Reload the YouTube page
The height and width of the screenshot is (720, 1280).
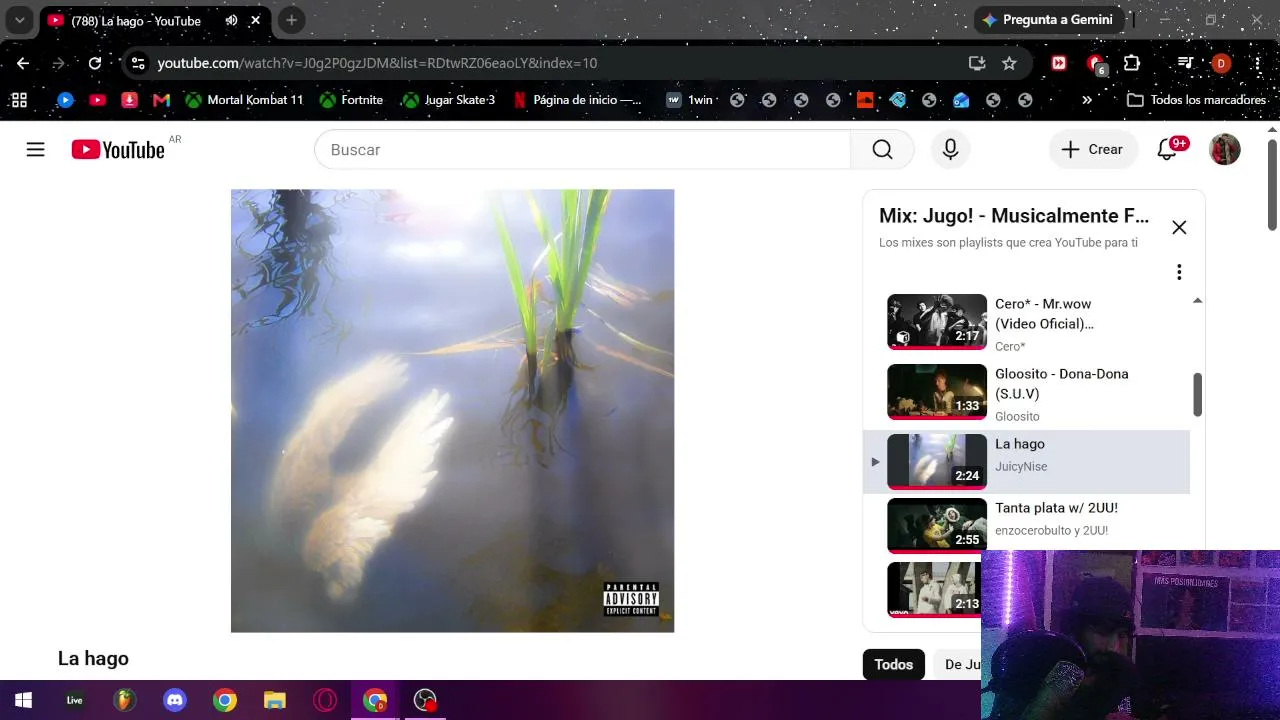95,63
